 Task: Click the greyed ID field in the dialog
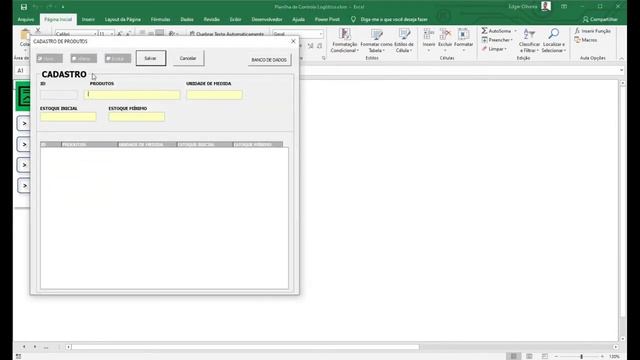click(59, 95)
